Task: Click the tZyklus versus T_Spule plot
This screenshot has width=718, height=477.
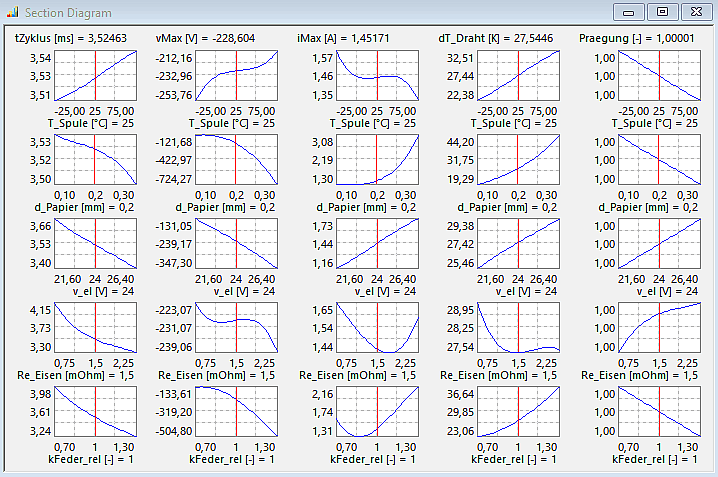Action: click(95, 75)
